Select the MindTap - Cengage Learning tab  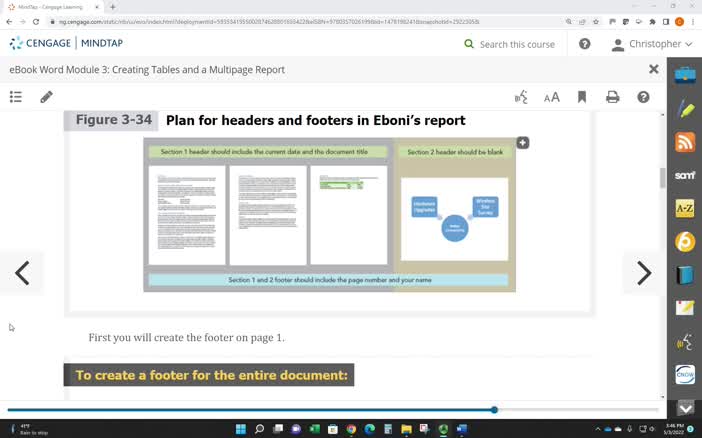pyautogui.click(x=51, y=7)
